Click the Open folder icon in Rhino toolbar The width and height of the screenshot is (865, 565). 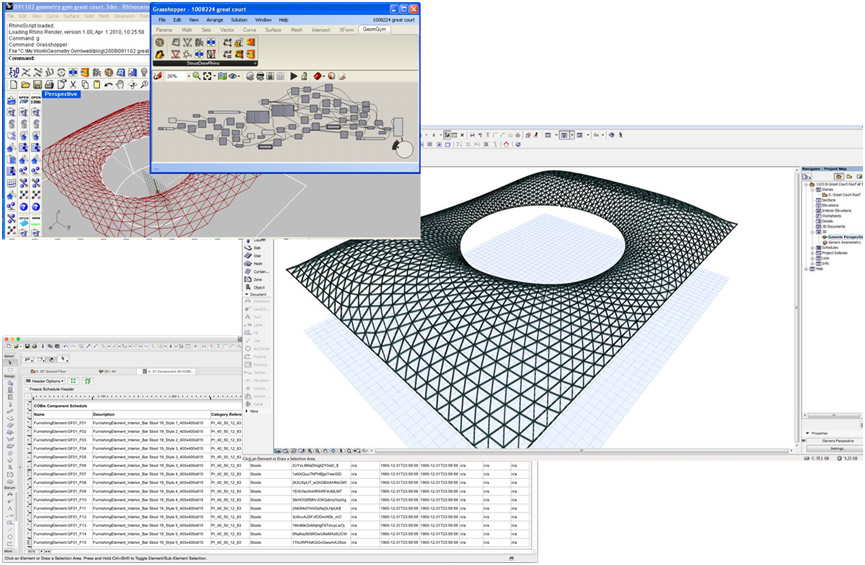pyautogui.click(x=25, y=84)
